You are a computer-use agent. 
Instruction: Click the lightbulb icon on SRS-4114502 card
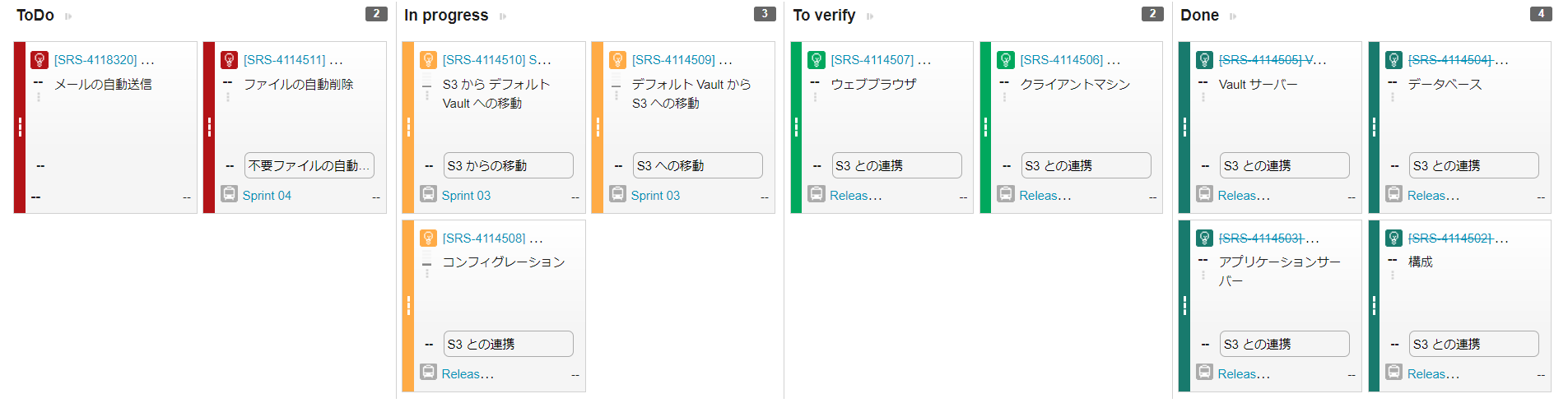pos(1394,239)
